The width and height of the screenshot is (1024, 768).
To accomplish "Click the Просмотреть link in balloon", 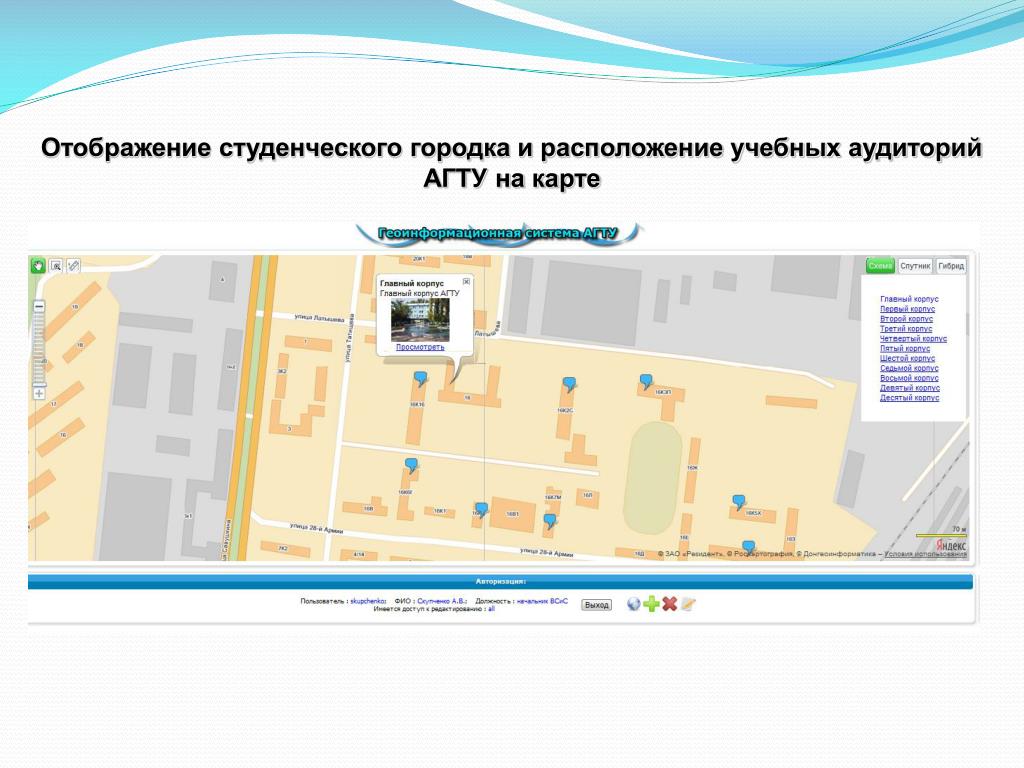I will pos(420,347).
